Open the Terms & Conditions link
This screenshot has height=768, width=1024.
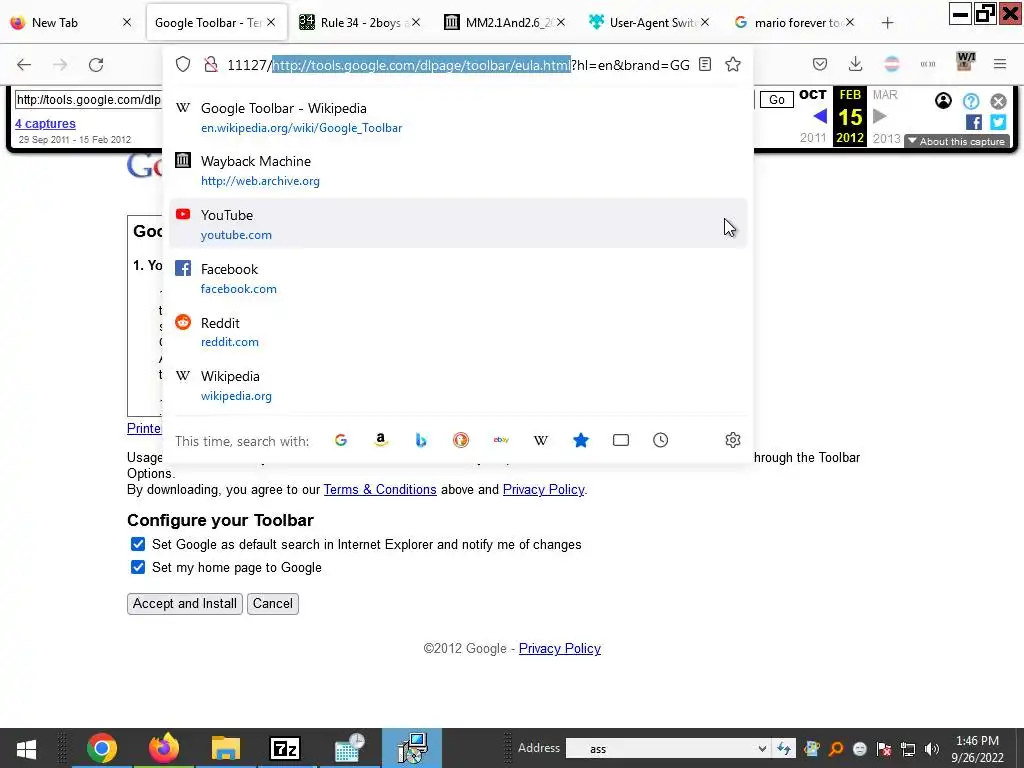click(x=380, y=489)
